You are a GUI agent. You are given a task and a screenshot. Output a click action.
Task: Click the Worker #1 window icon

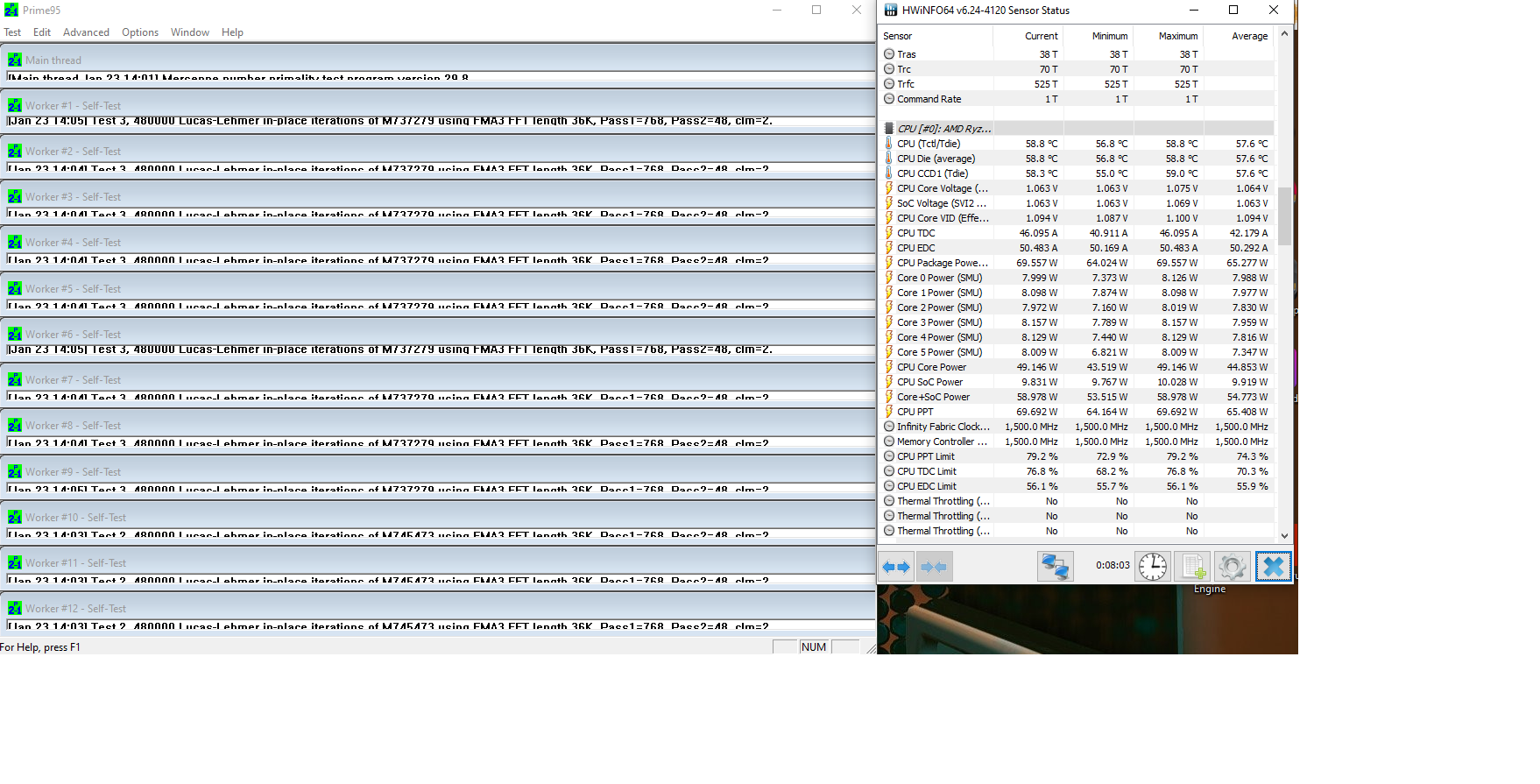pos(15,105)
